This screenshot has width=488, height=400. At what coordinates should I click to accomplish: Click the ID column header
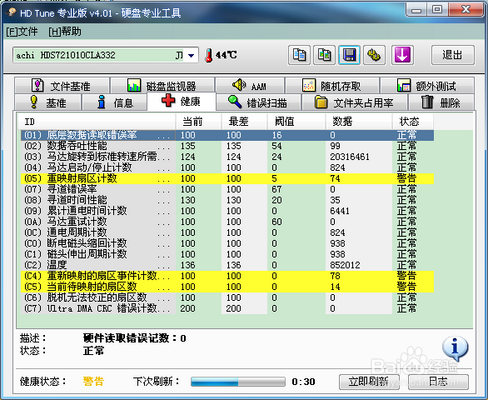[x=96, y=122]
